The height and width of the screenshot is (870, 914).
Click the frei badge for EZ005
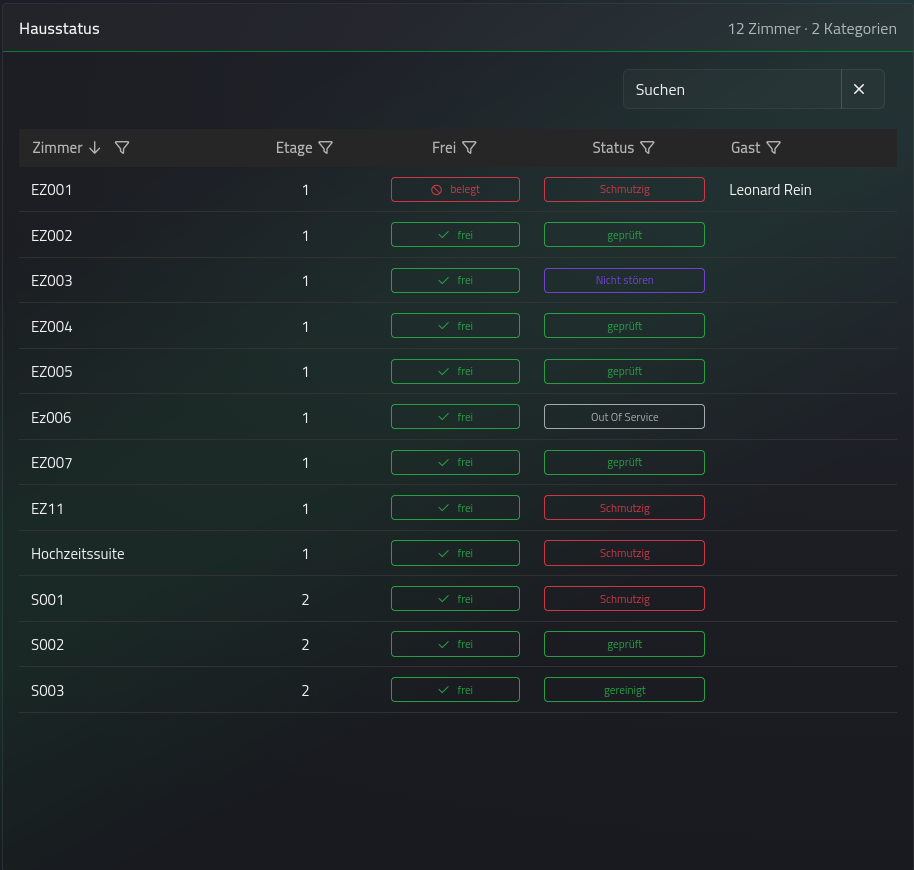(x=455, y=371)
